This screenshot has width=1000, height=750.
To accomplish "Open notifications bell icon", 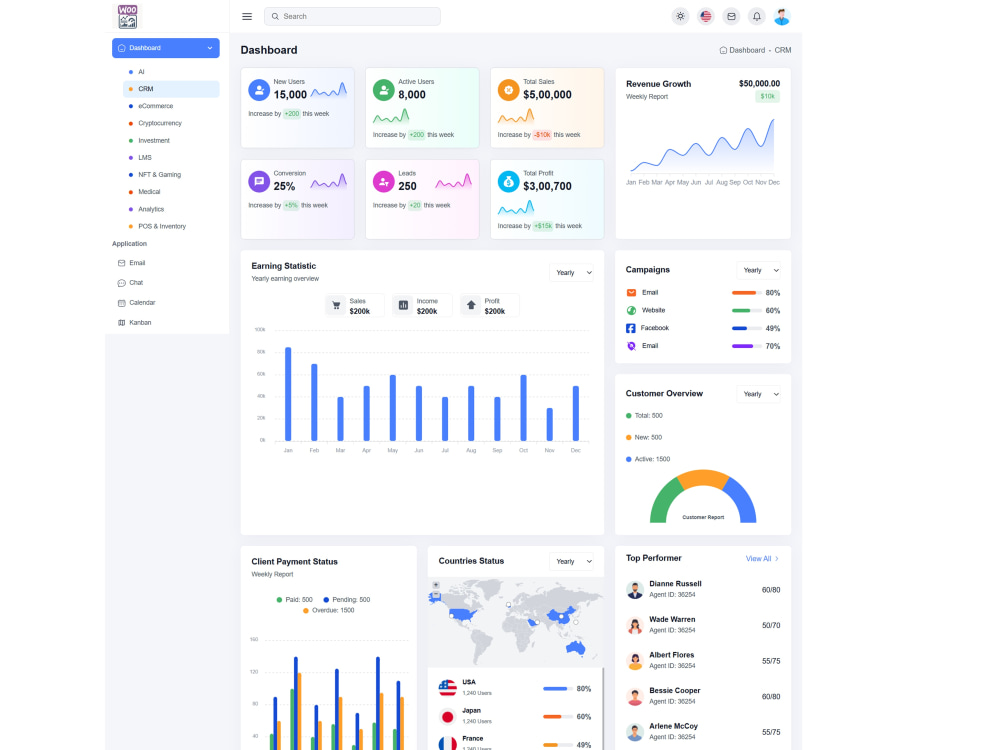I will click(757, 17).
